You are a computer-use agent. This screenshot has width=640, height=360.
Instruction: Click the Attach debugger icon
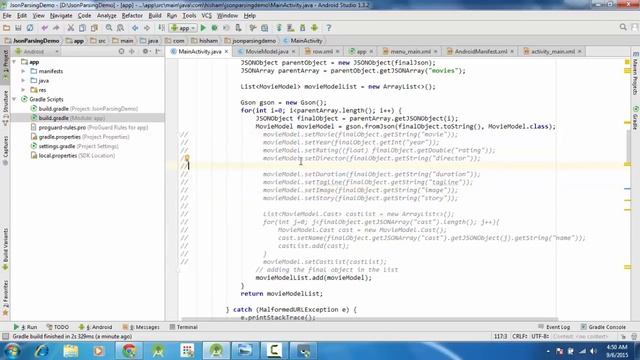(x=238, y=28)
